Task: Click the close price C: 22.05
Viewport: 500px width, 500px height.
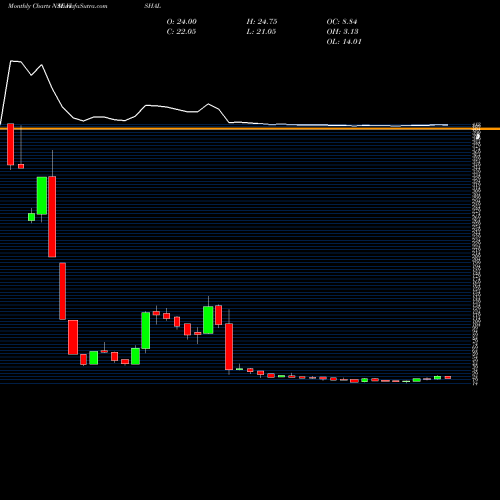Action: [181, 32]
